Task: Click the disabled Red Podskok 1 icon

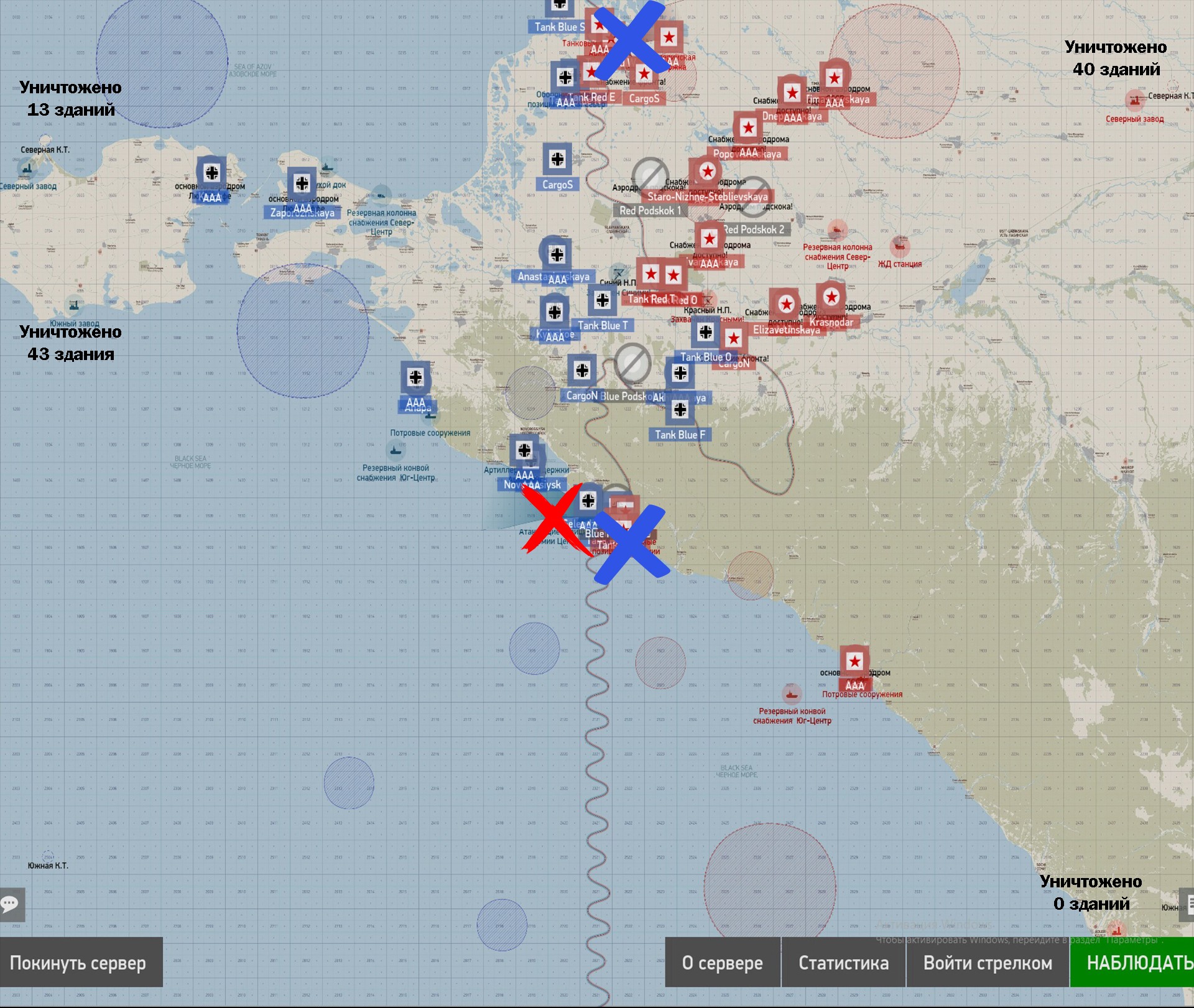Action: pos(649,175)
